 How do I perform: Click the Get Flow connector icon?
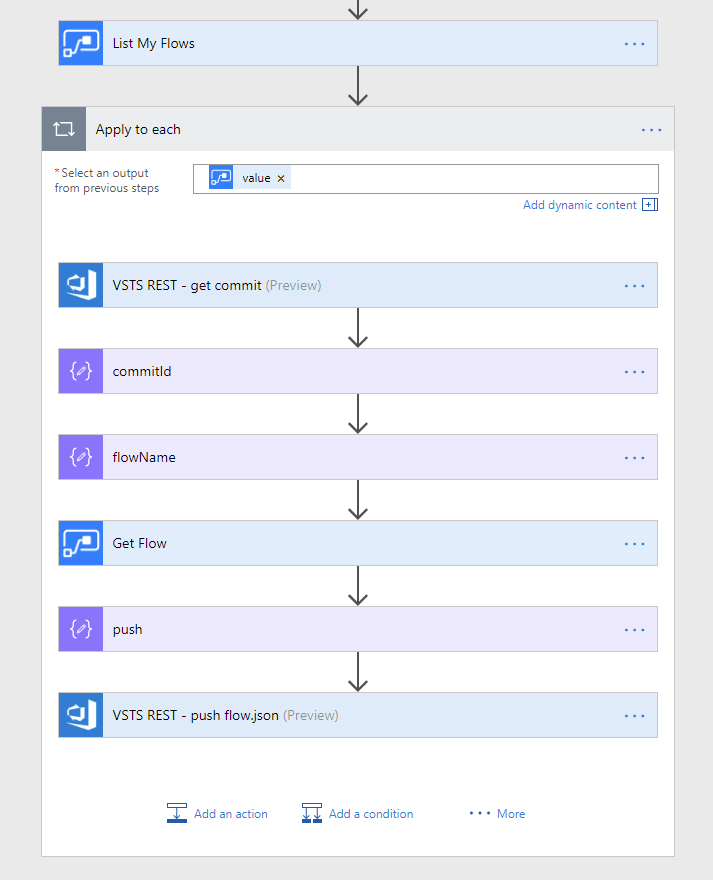click(80, 544)
